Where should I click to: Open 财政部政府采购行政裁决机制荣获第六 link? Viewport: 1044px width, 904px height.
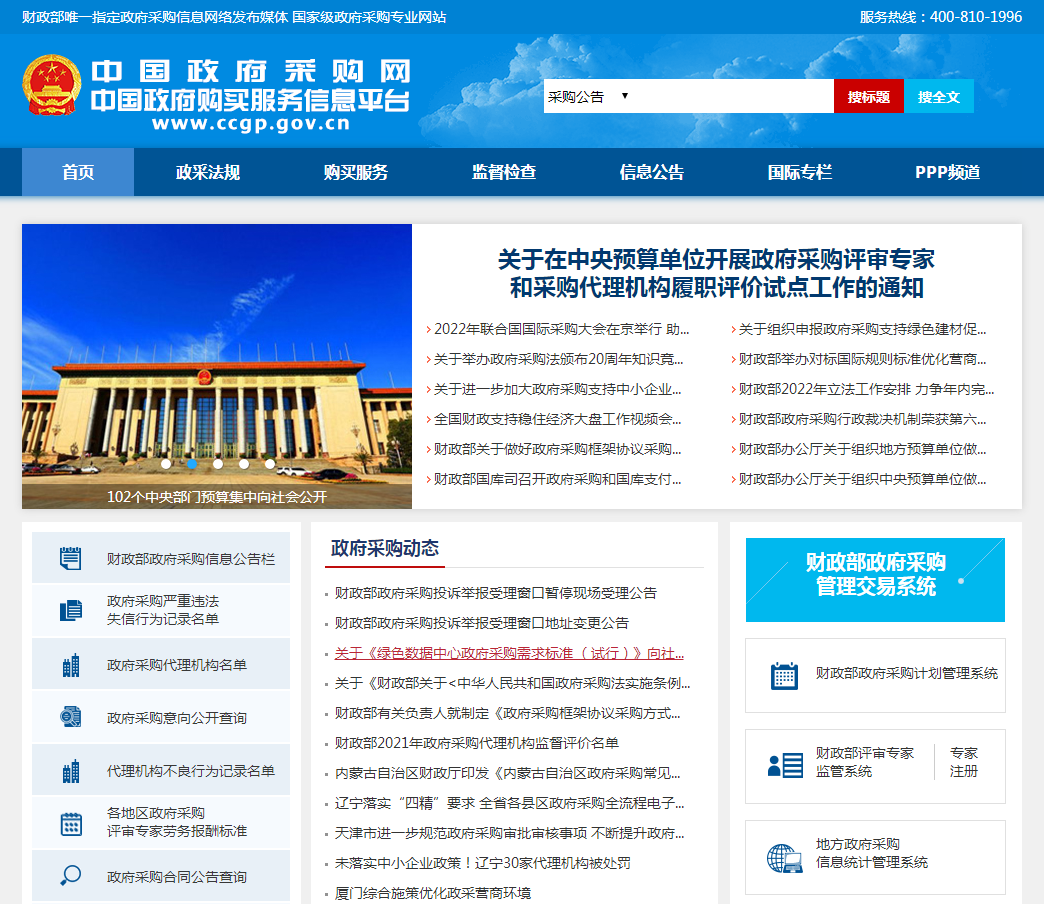(862, 419)
